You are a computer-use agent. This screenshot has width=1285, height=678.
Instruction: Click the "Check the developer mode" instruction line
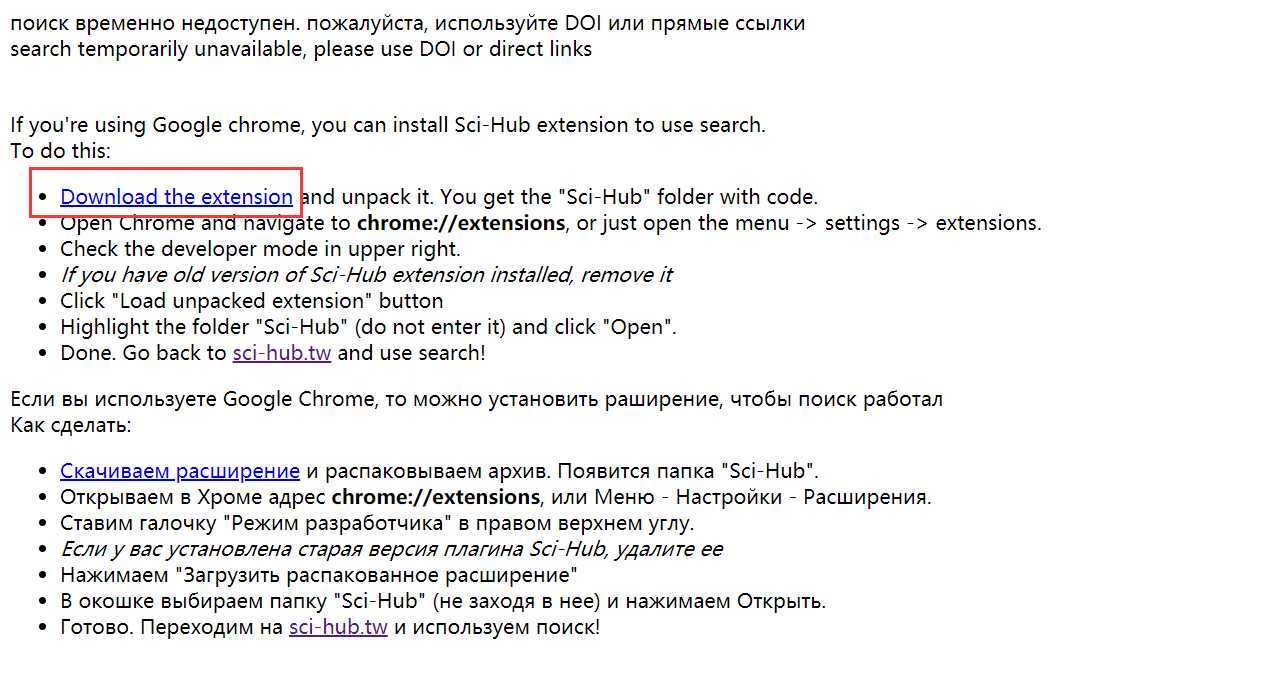[260, 249]
